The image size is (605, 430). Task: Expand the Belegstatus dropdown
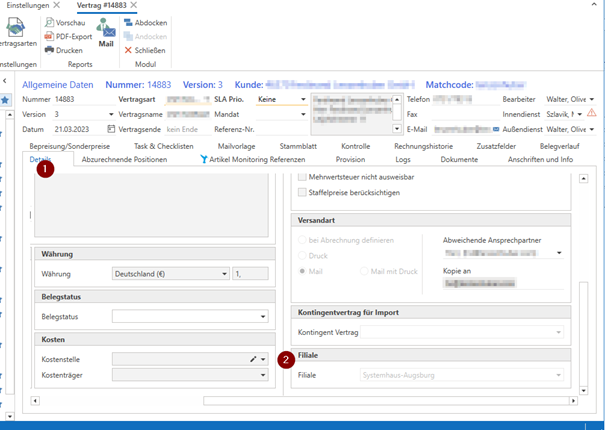click(x=262, y=317)
